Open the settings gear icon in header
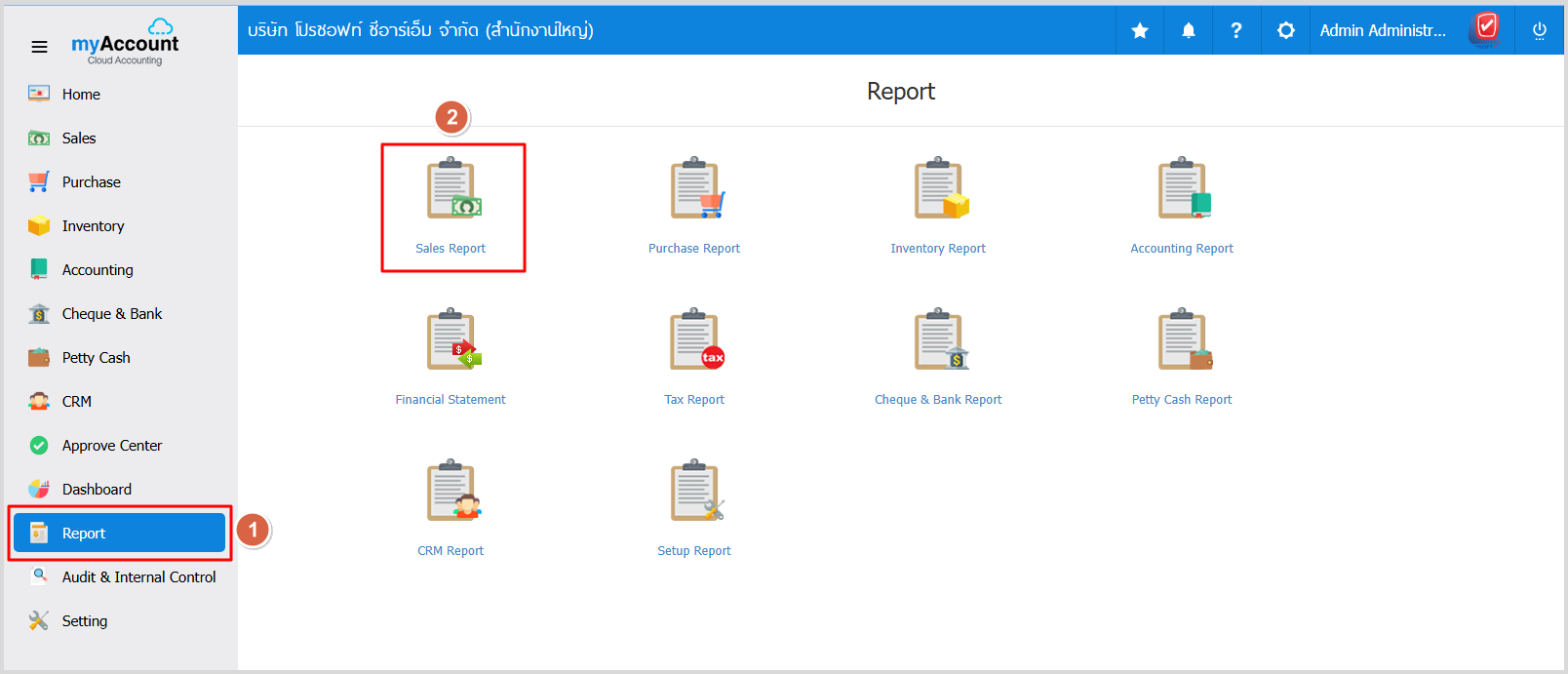Screen dimensions: 1568x674 point(1286,30)
